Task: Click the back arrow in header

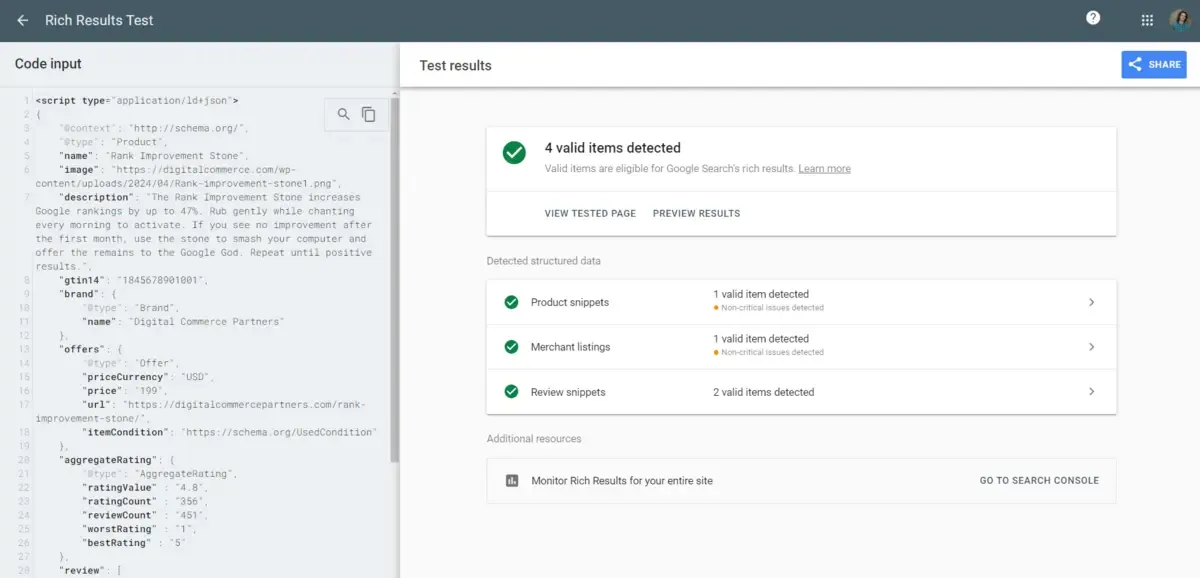Action: pyautogui.click(x=22, y=20)
